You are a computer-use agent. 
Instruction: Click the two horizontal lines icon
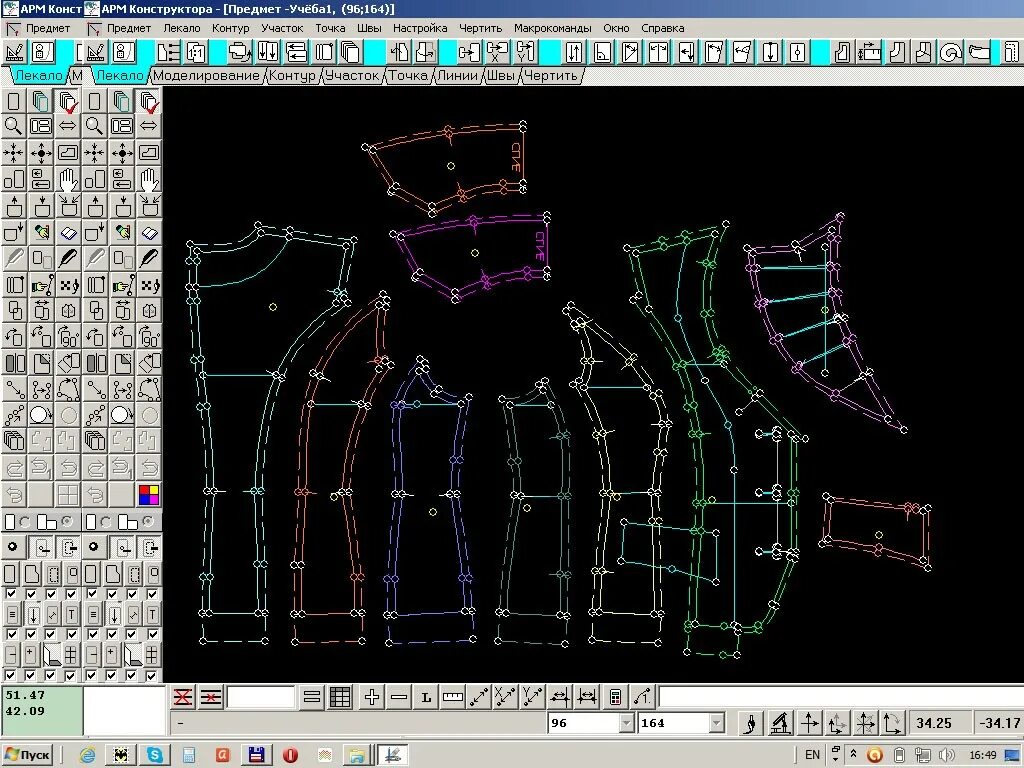(x=312, y=697)
